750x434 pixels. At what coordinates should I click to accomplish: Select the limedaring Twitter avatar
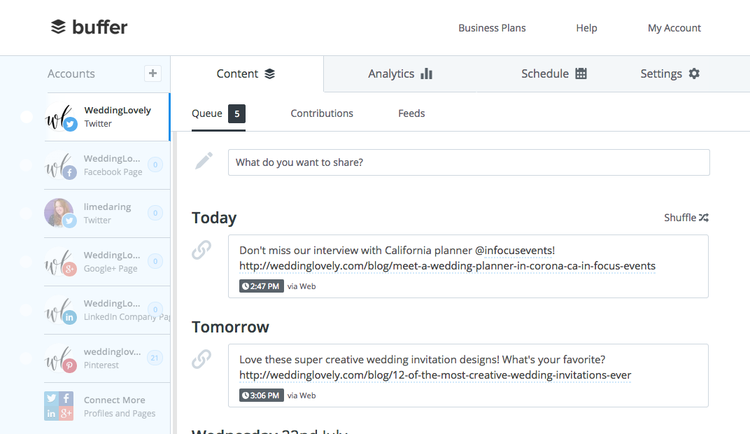[60, 213]
